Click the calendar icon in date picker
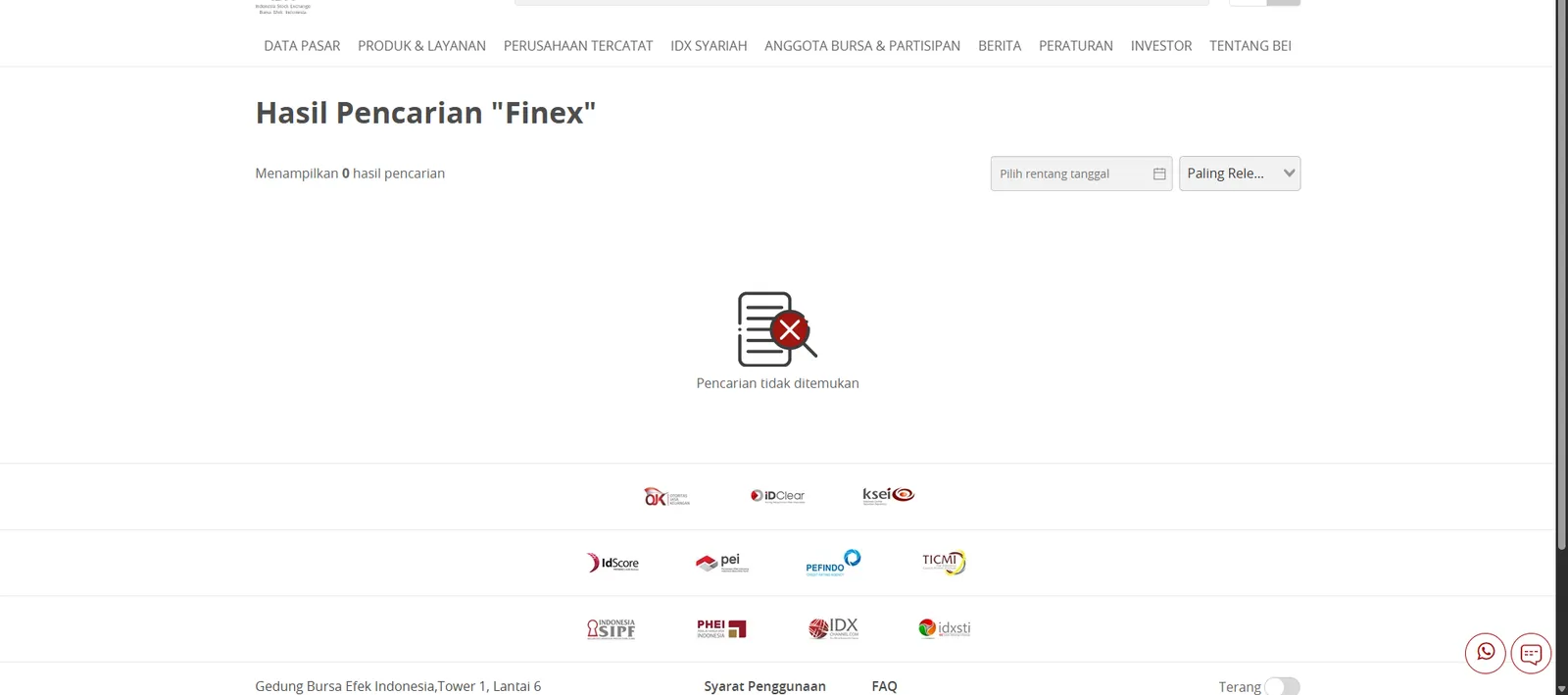 tap(1159, 174)
